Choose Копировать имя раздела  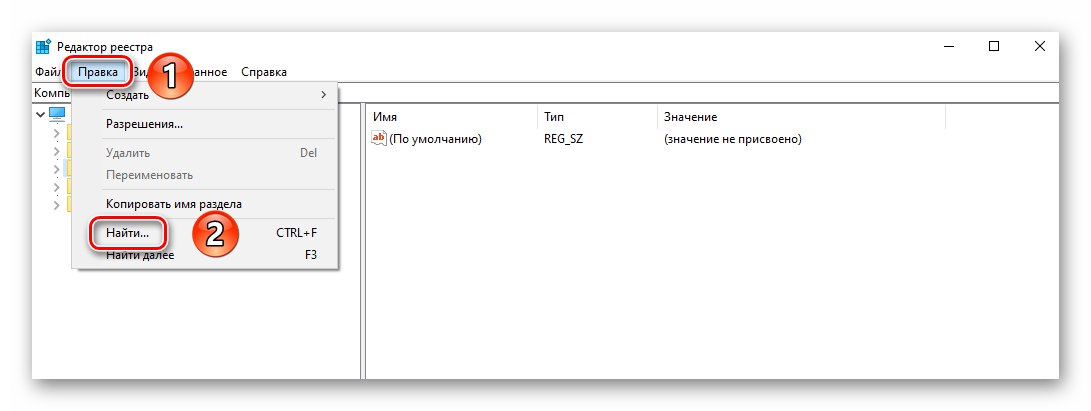[x=205, y=204]
